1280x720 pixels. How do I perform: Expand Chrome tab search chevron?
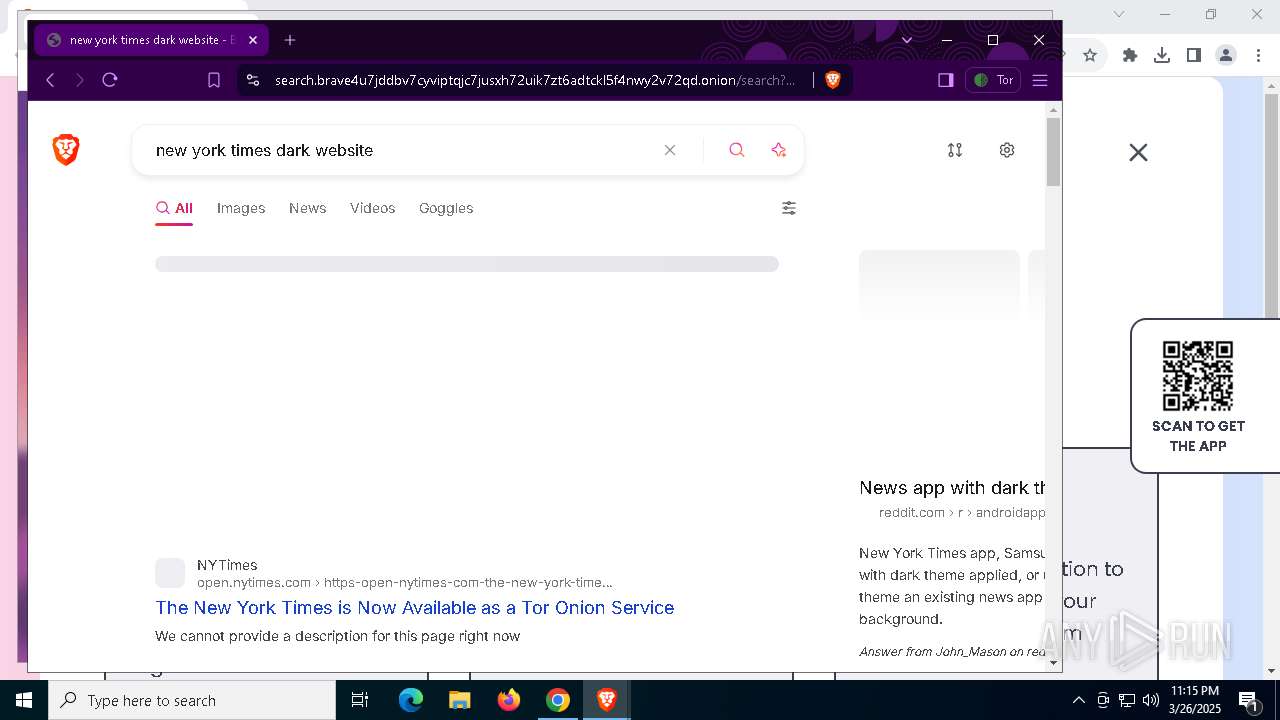pos(1119,14)
